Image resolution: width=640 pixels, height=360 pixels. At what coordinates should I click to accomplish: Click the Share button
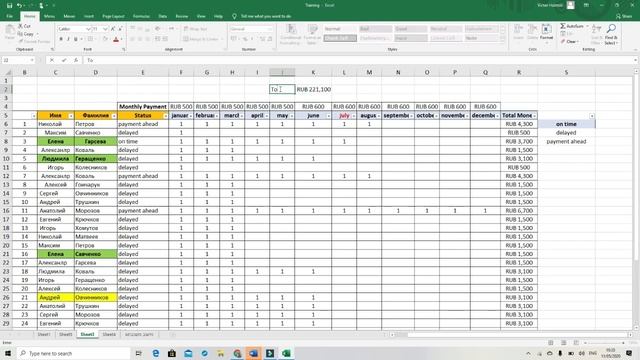(624, 16)
